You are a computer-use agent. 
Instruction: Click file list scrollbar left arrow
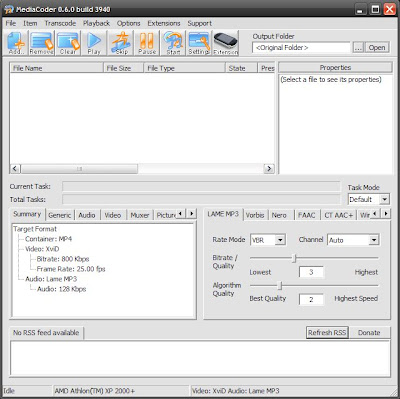point(15,169)
